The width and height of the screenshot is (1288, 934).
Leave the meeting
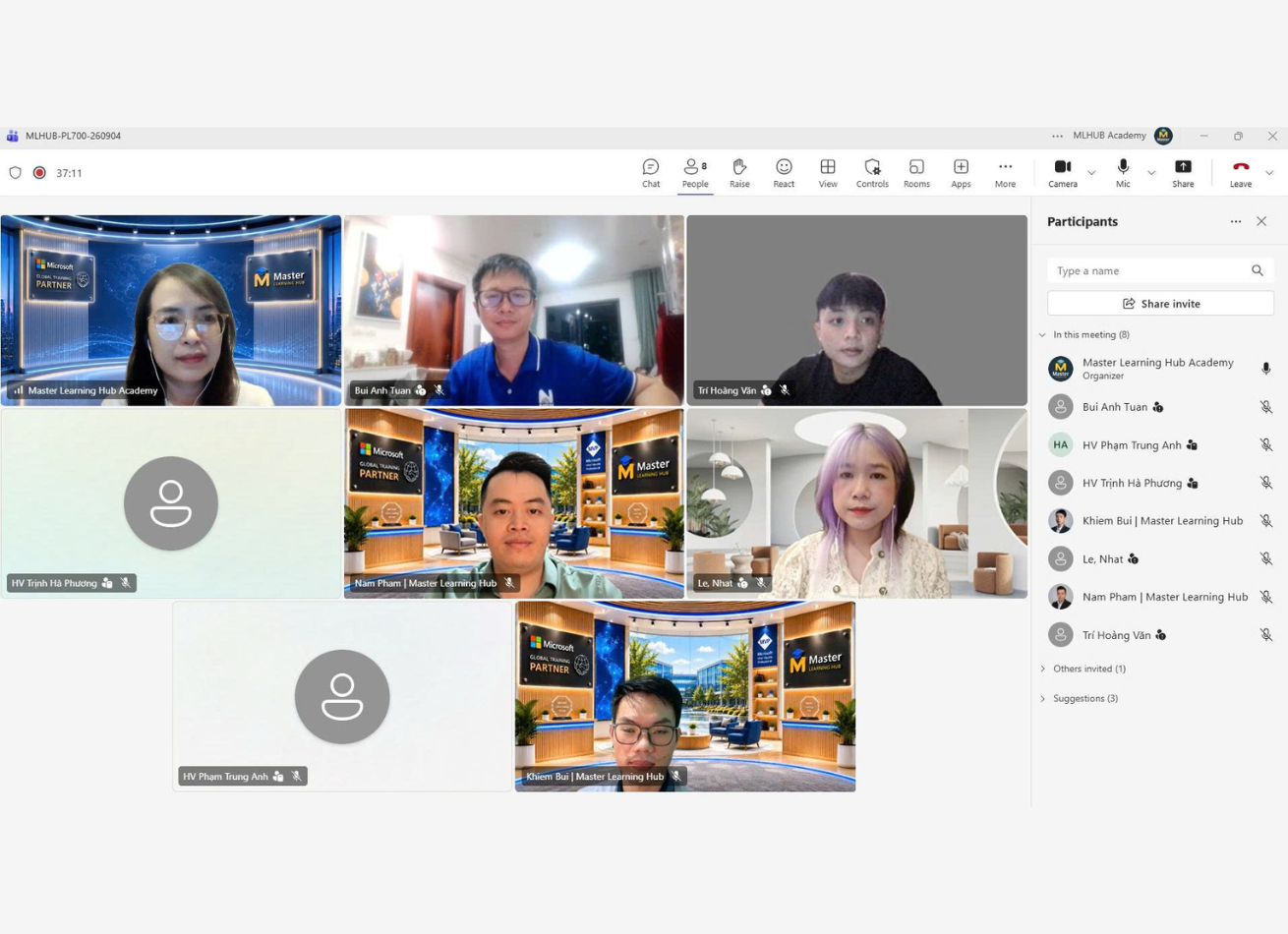[1241, 173]
